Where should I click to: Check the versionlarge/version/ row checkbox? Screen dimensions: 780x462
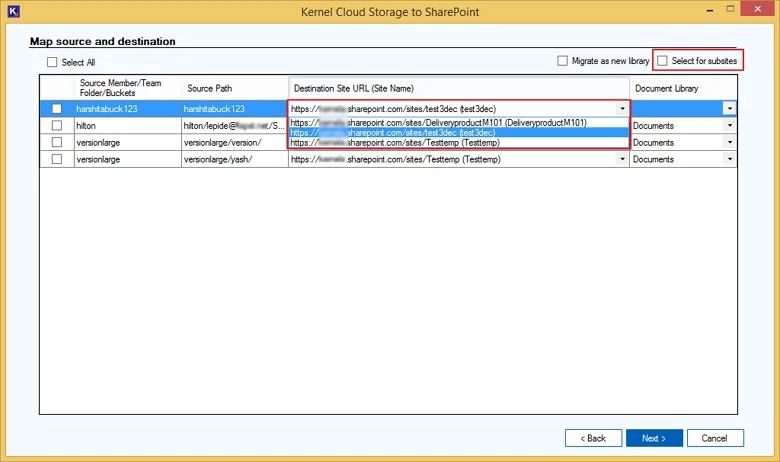click(x=57, y=142)
